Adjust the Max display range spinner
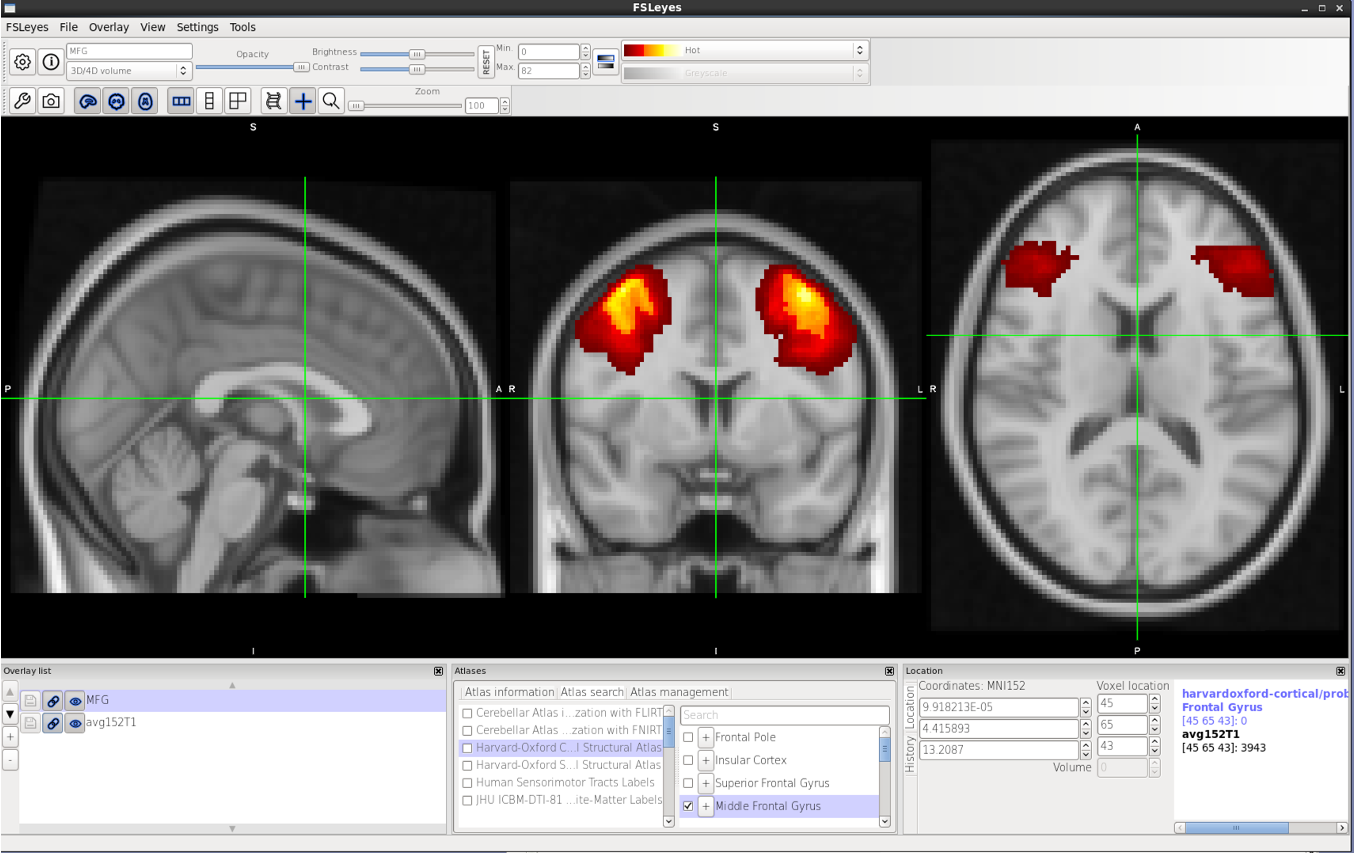This screenshot has height=854, width=1354. pos(585,71)
